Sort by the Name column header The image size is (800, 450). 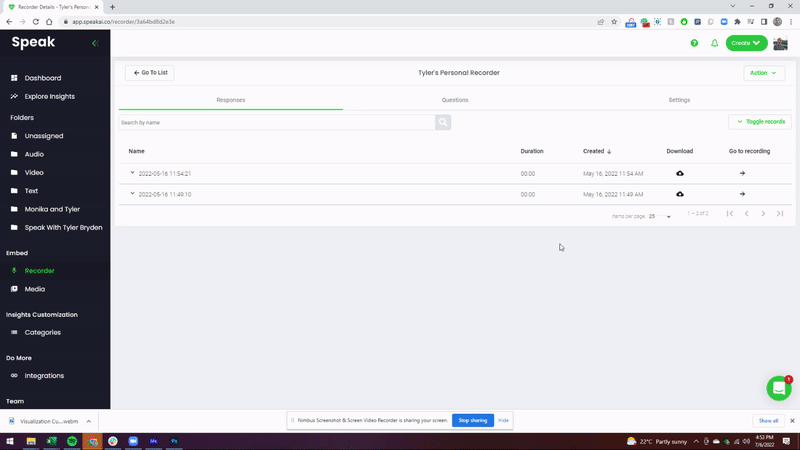tap(136, 151)
